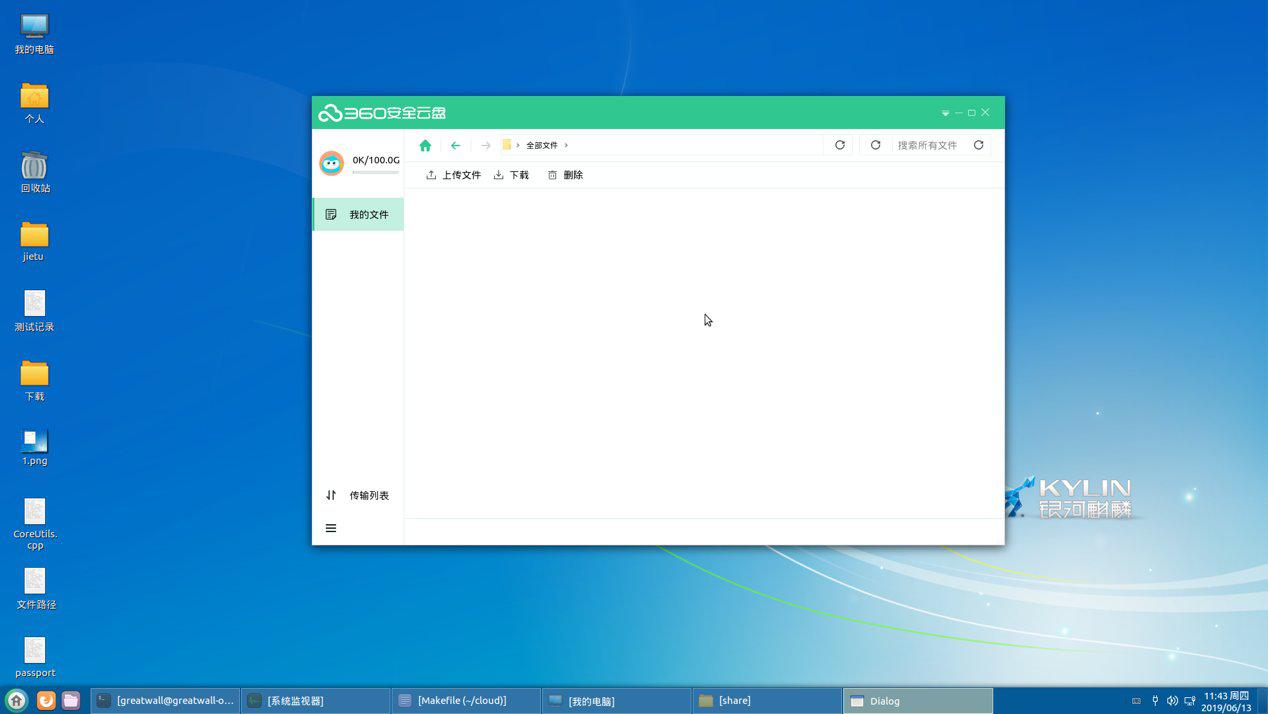This screenshot has width=1268, height=714.
Task: Open 传输列表 transfer list
Action: (358, 495)
